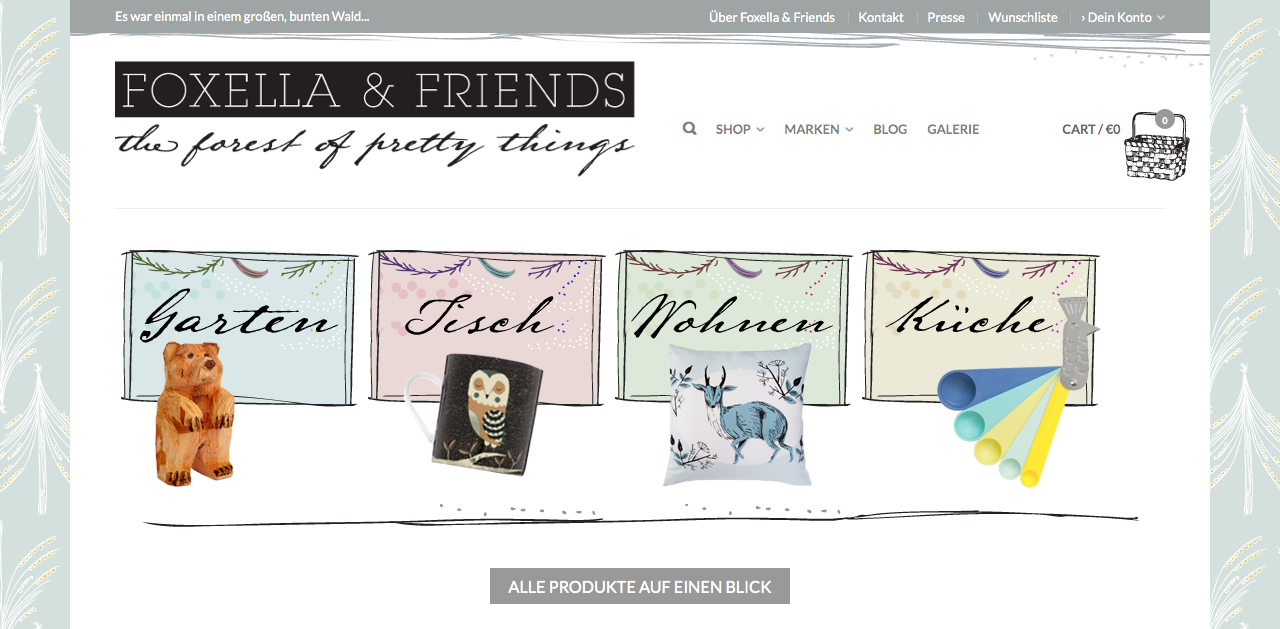Viewport: 1280px width, 629px height.
Task: Go to the GALERIE page
Action: tap(953, 129)
